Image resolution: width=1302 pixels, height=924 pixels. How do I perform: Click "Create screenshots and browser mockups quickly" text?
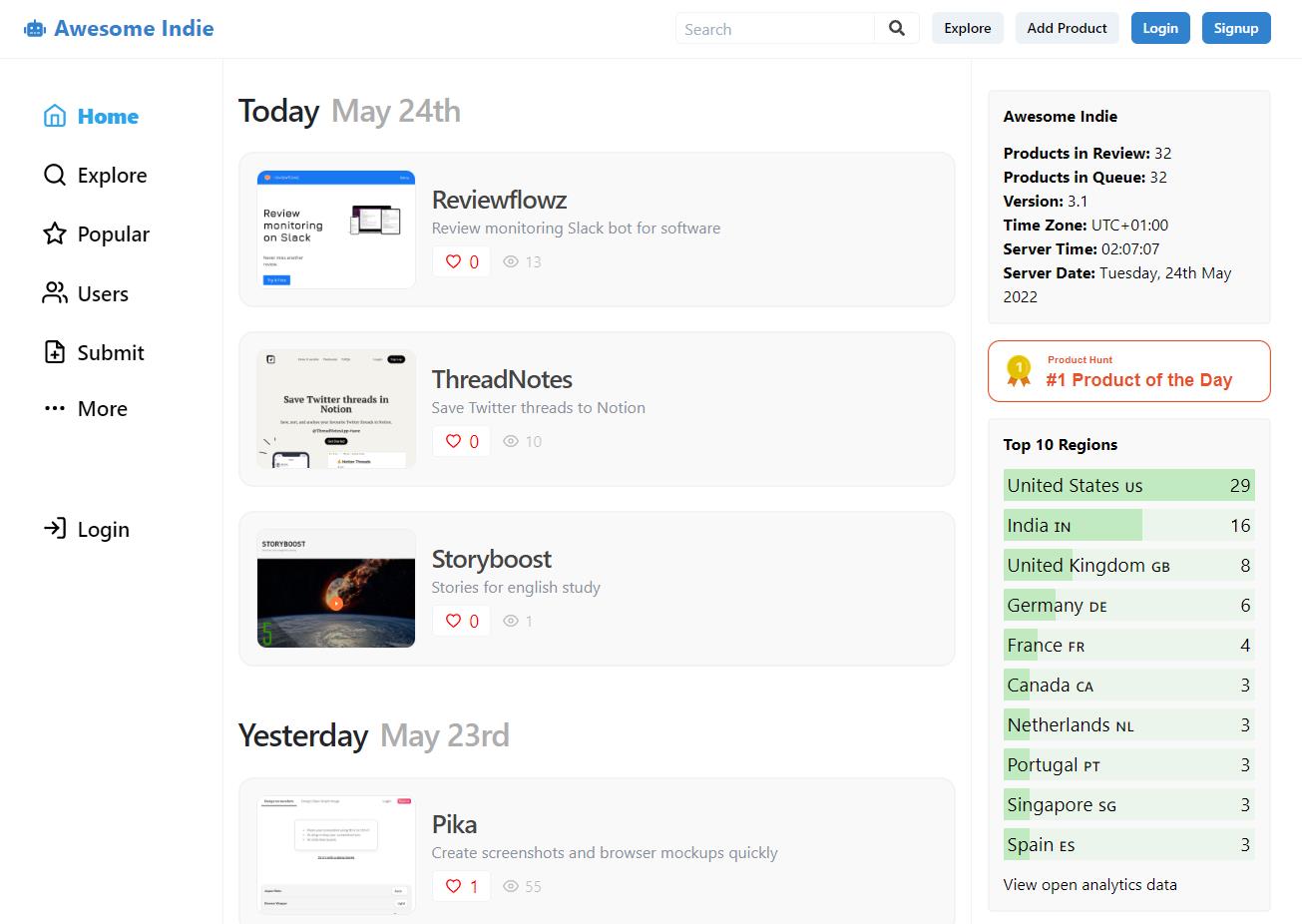[x=605, y=852]
